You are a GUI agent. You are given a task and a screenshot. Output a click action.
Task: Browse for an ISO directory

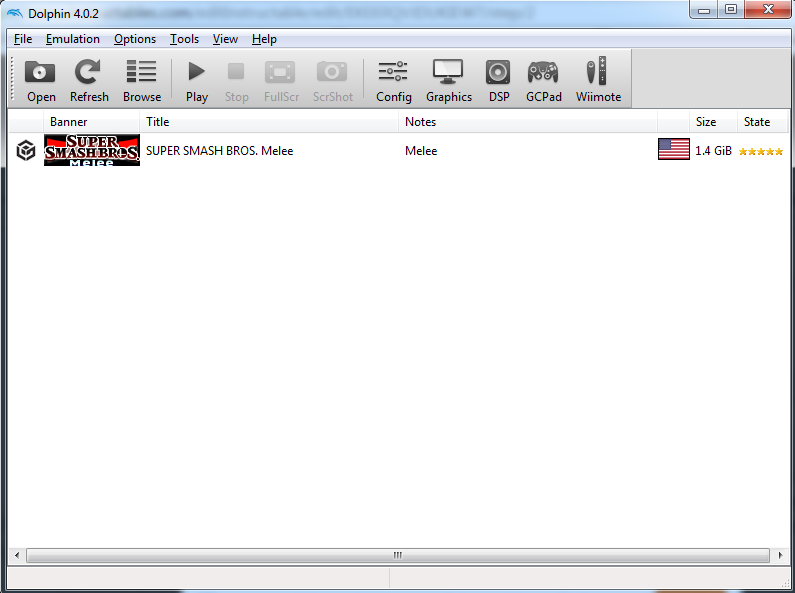[x=142, y=80]
